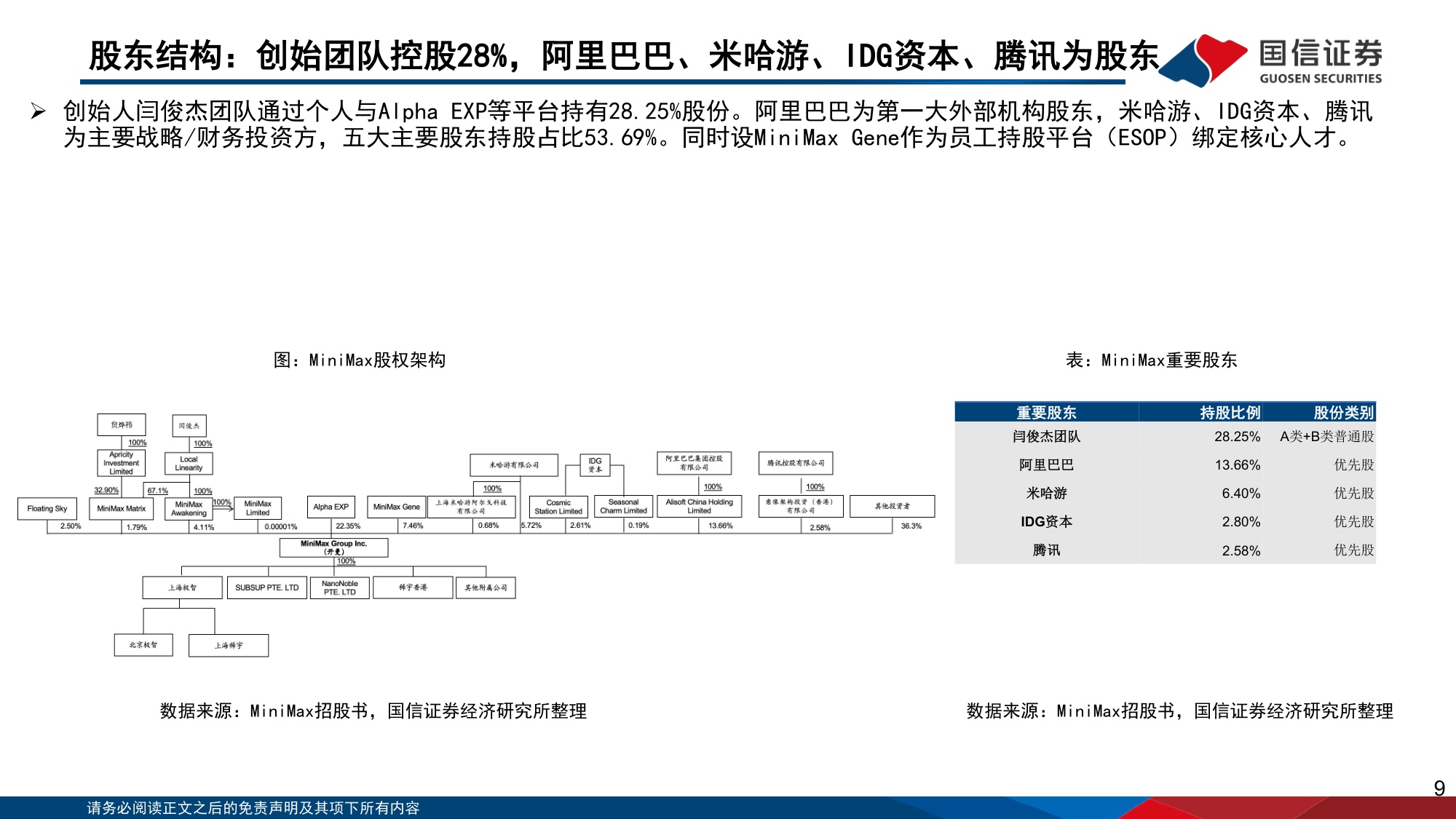The image size is (1456, 819).
Task: Select the 'MiniMax Awakening' box
Action: 189,508
